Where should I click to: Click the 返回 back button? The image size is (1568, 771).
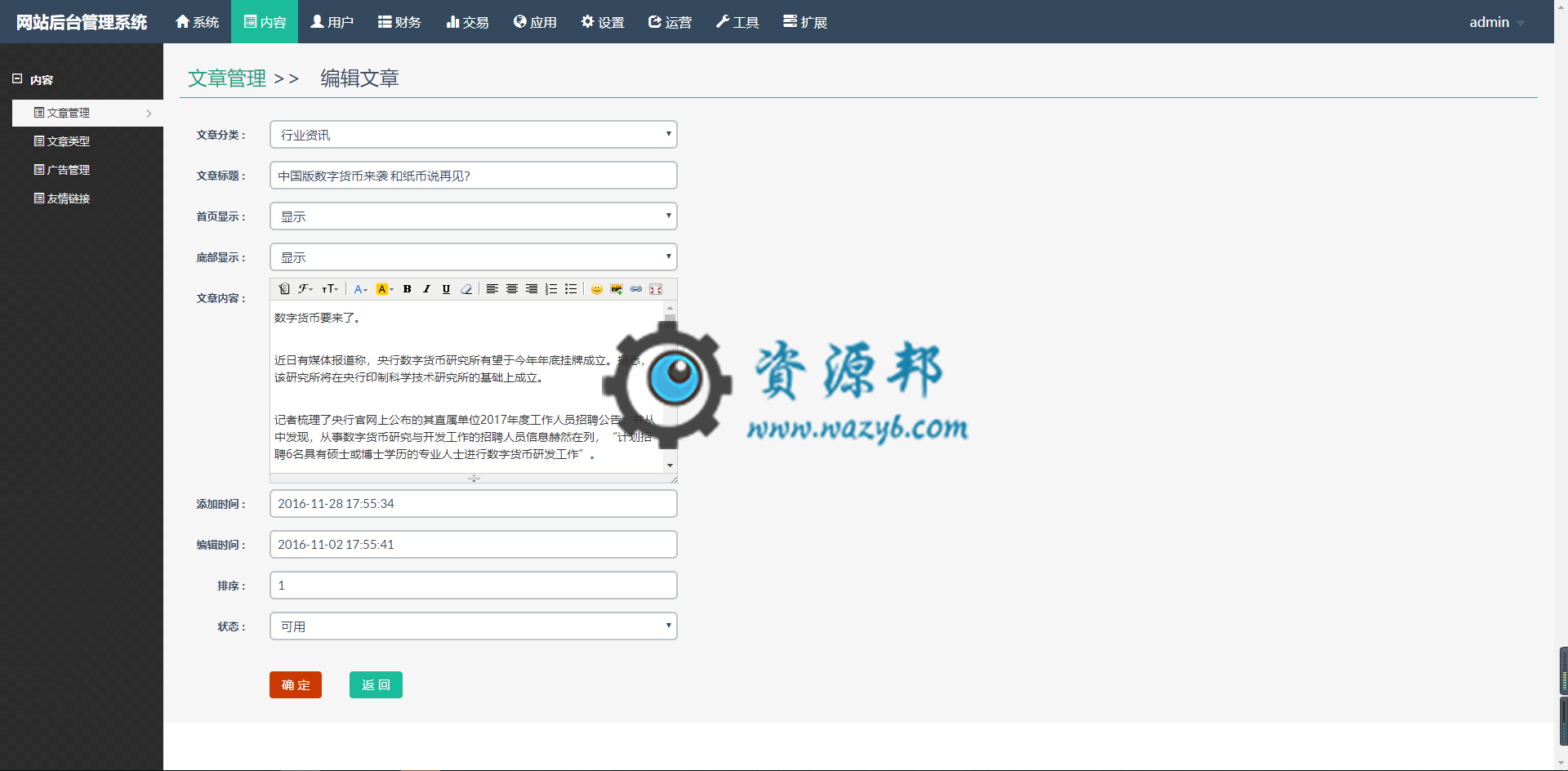coord(376,685)
